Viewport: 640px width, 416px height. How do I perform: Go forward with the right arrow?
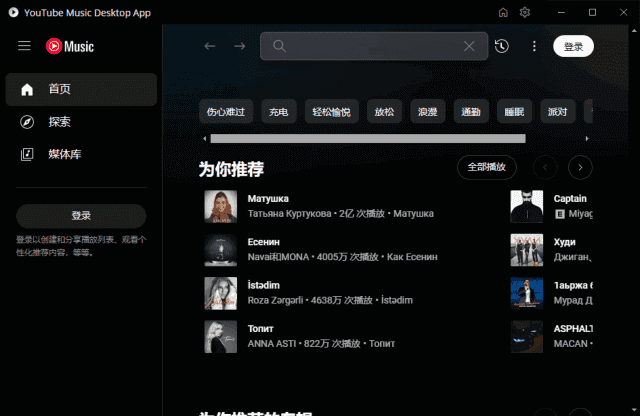(239, 46)
